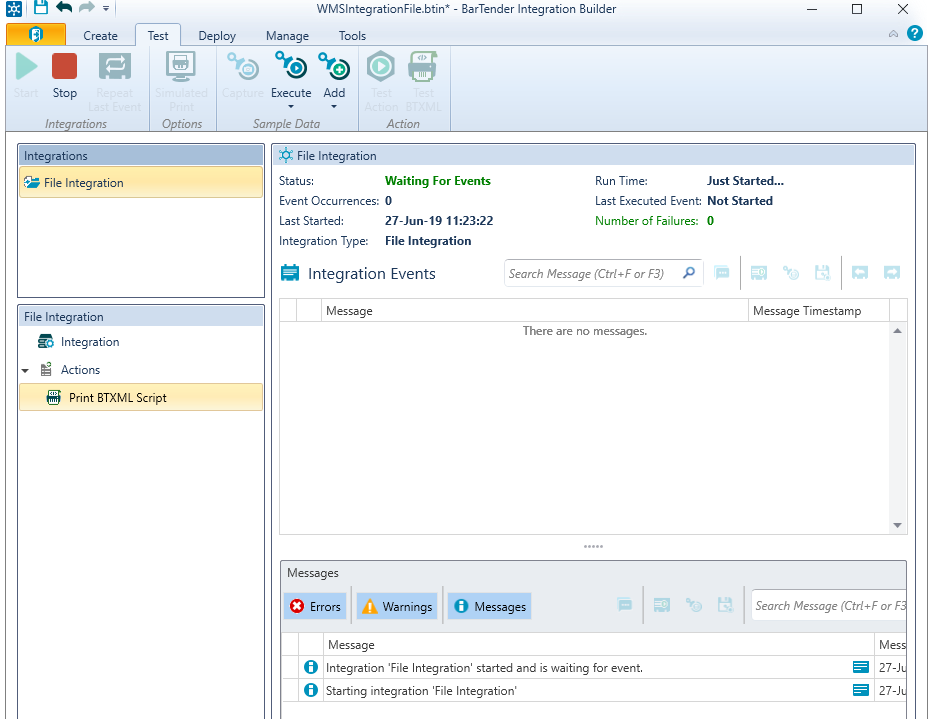
Task: Select the Integration node in the tree
Action: (89, 342)
